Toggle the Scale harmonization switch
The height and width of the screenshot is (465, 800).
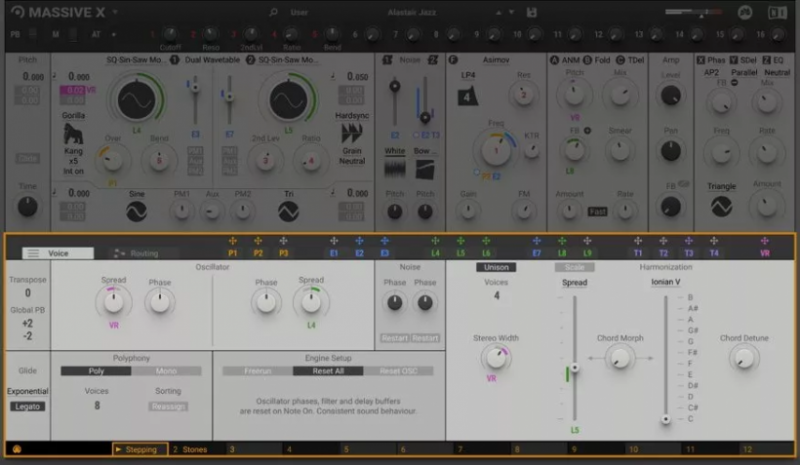click(574, 267)
